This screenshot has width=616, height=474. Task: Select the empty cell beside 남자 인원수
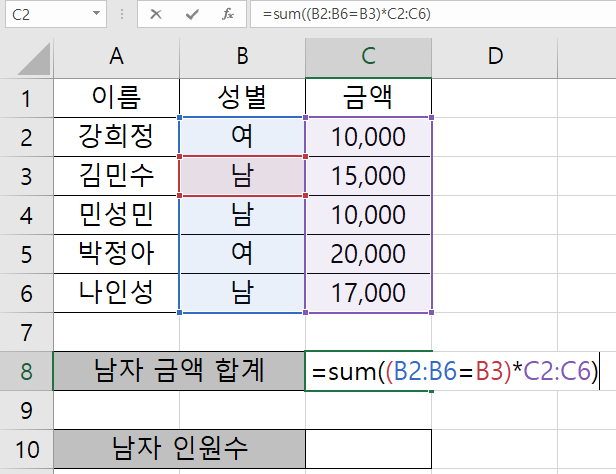pos(368,449)
